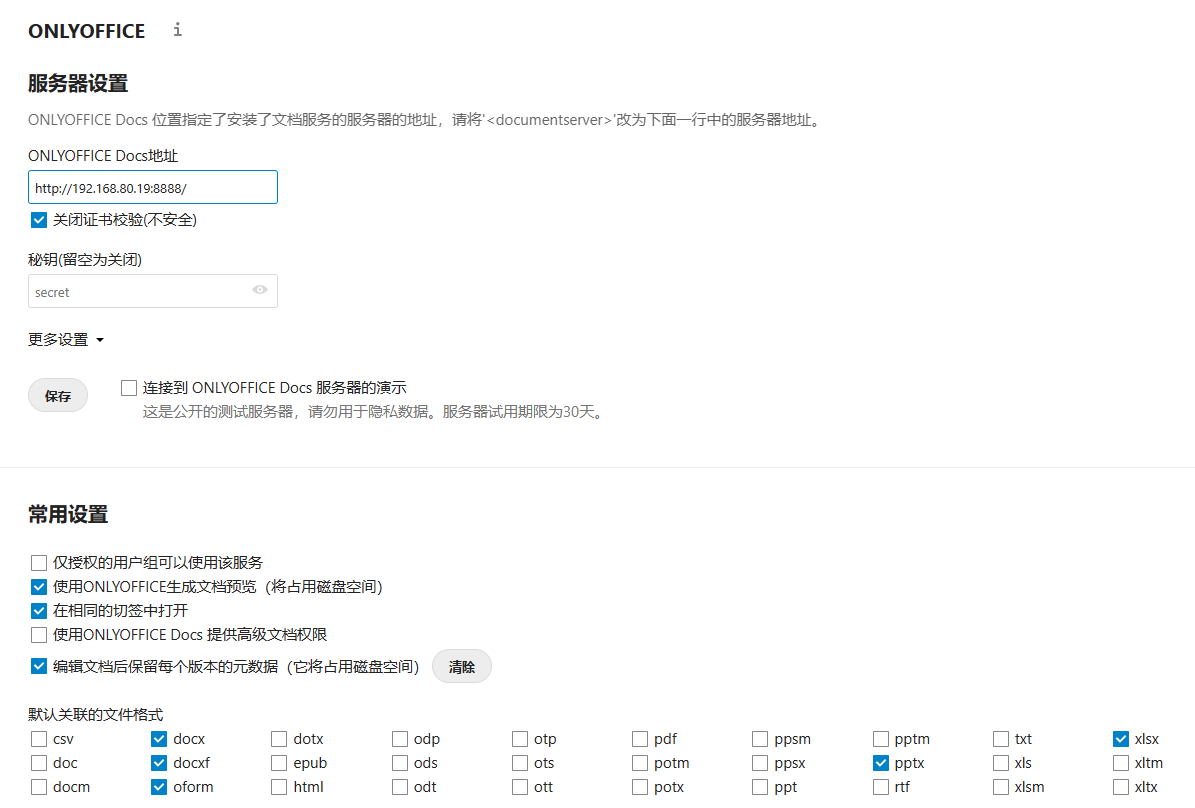This screenshot has width=1195, height=808.
Task: Check the html file format checkbox
Action: pos(279,787)
